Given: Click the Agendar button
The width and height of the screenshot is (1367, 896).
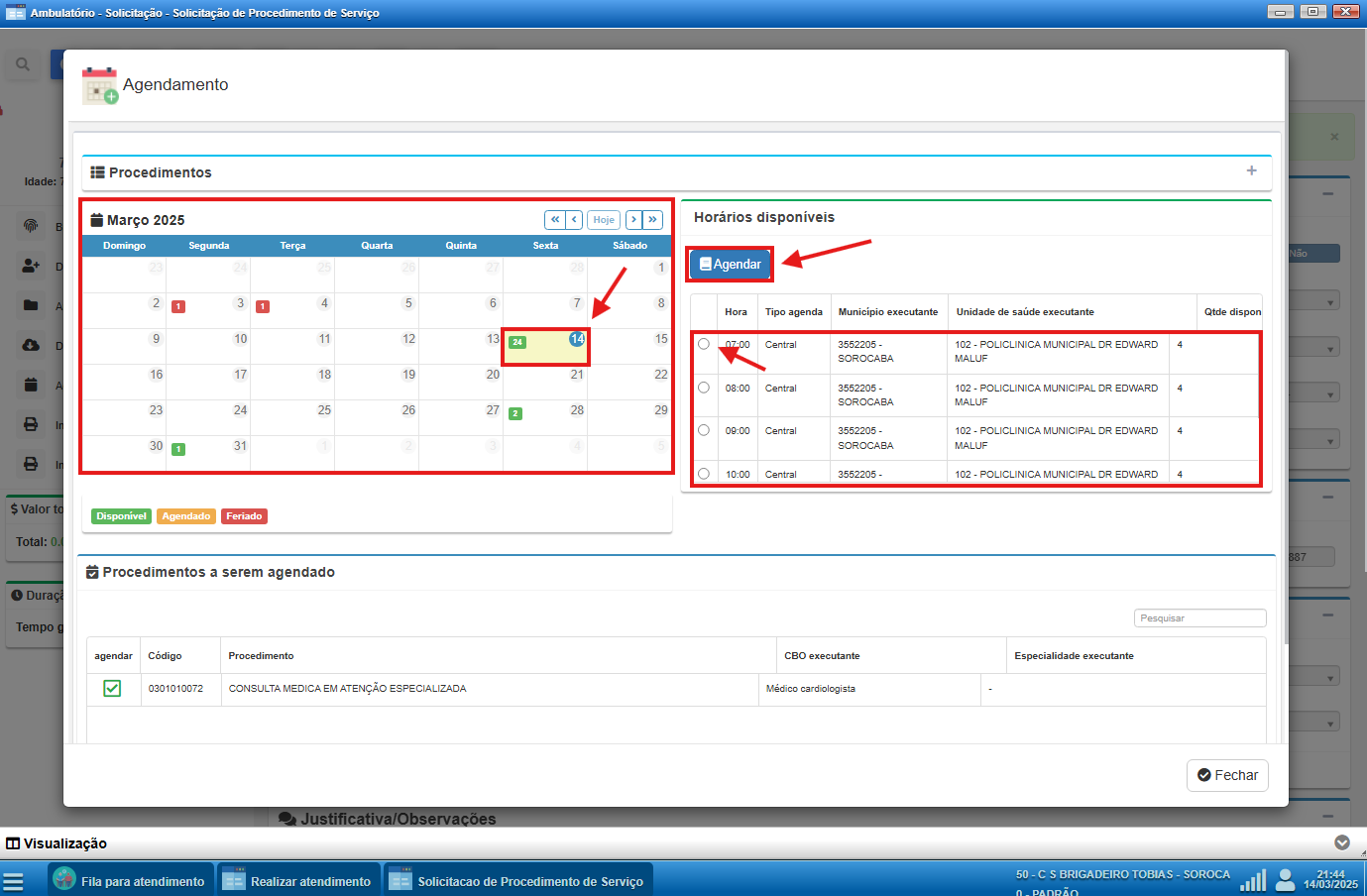Looking at the screenshot, I should click(730, 265).
